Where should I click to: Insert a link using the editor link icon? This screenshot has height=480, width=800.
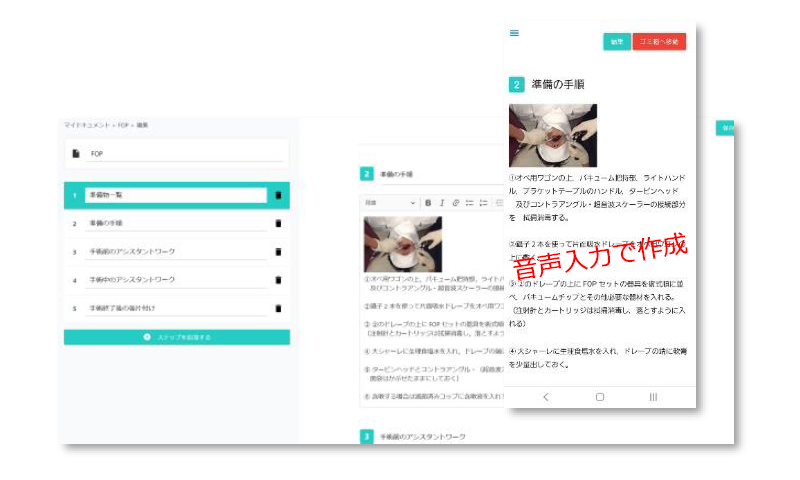point(456,203)
